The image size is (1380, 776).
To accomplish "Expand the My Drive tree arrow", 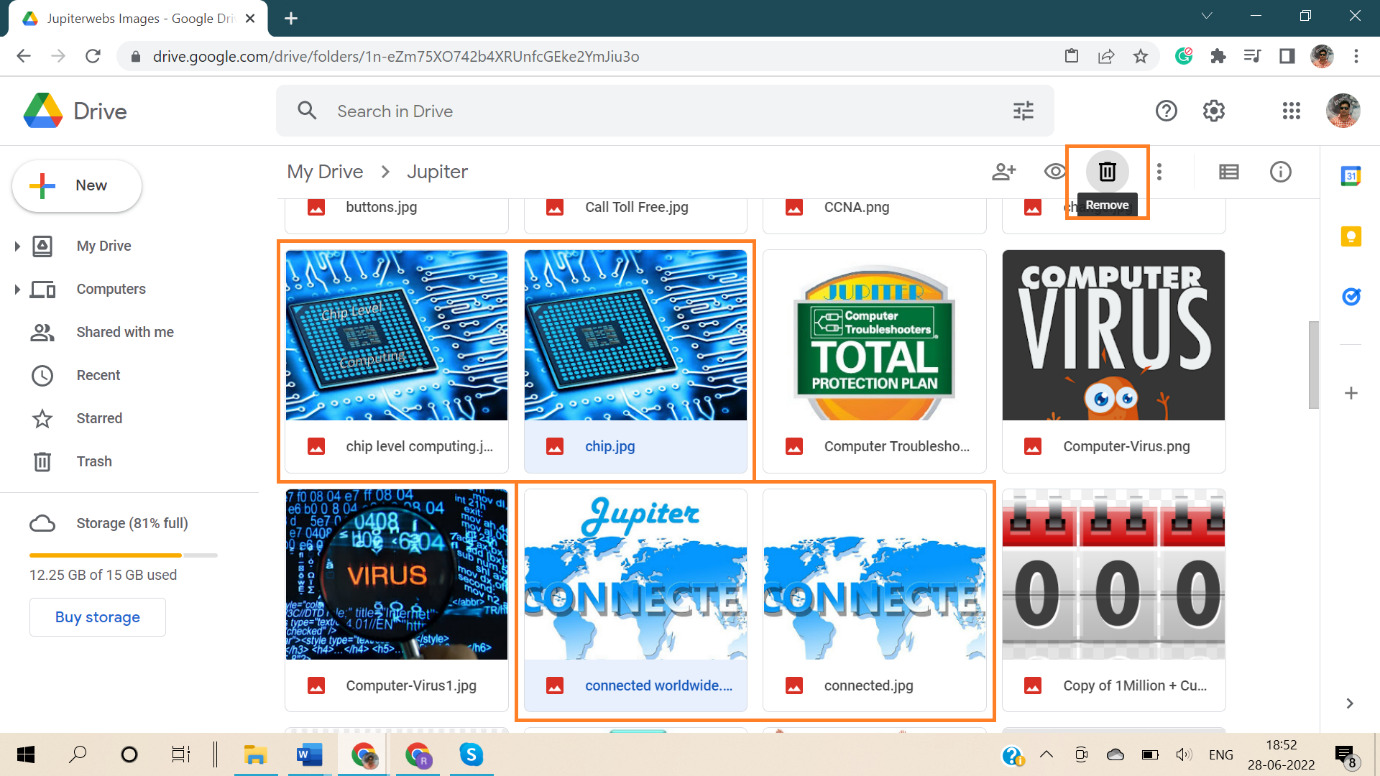I will coord(17,246).
